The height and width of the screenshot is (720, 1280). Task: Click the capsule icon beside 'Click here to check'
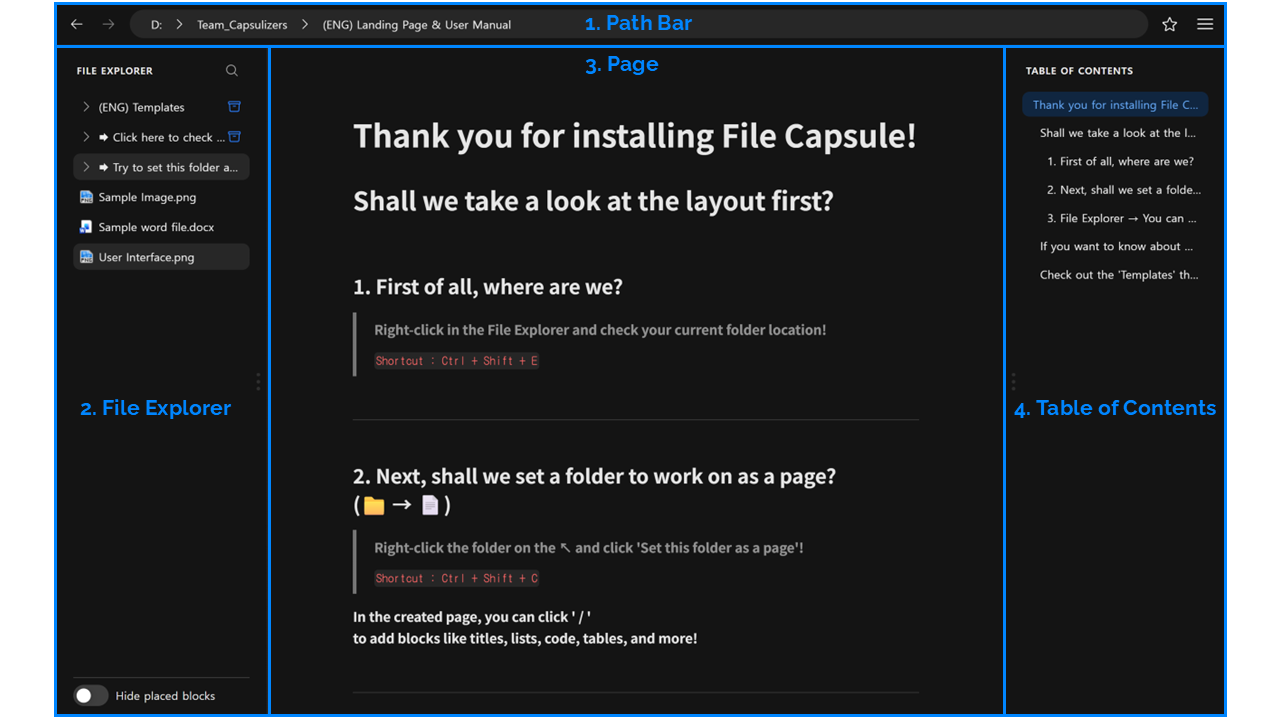236,137
